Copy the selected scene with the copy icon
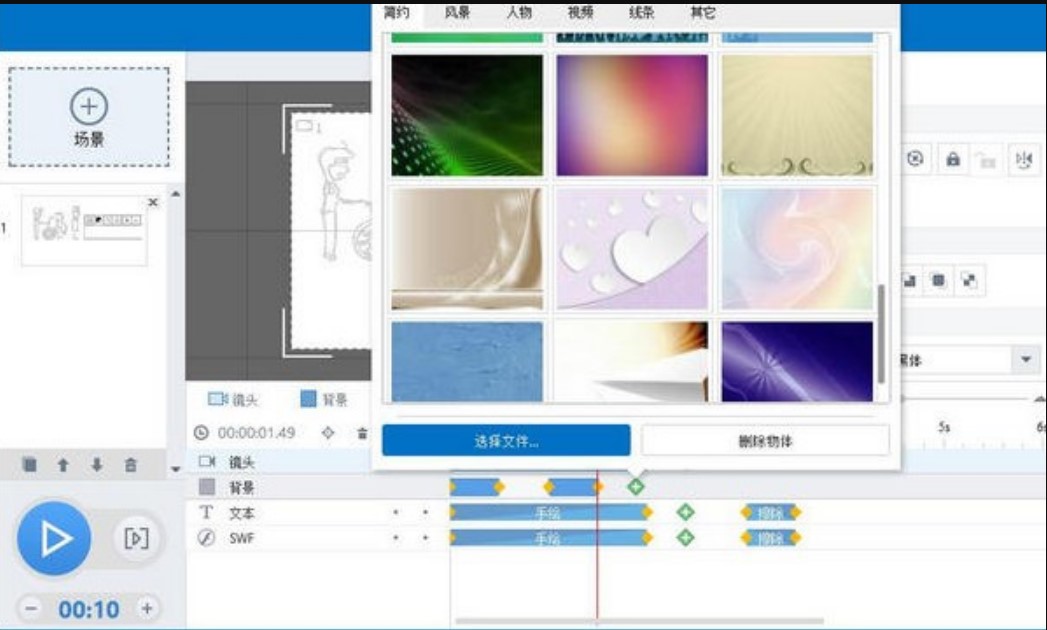1047x630 pixels. pos(29,464)
